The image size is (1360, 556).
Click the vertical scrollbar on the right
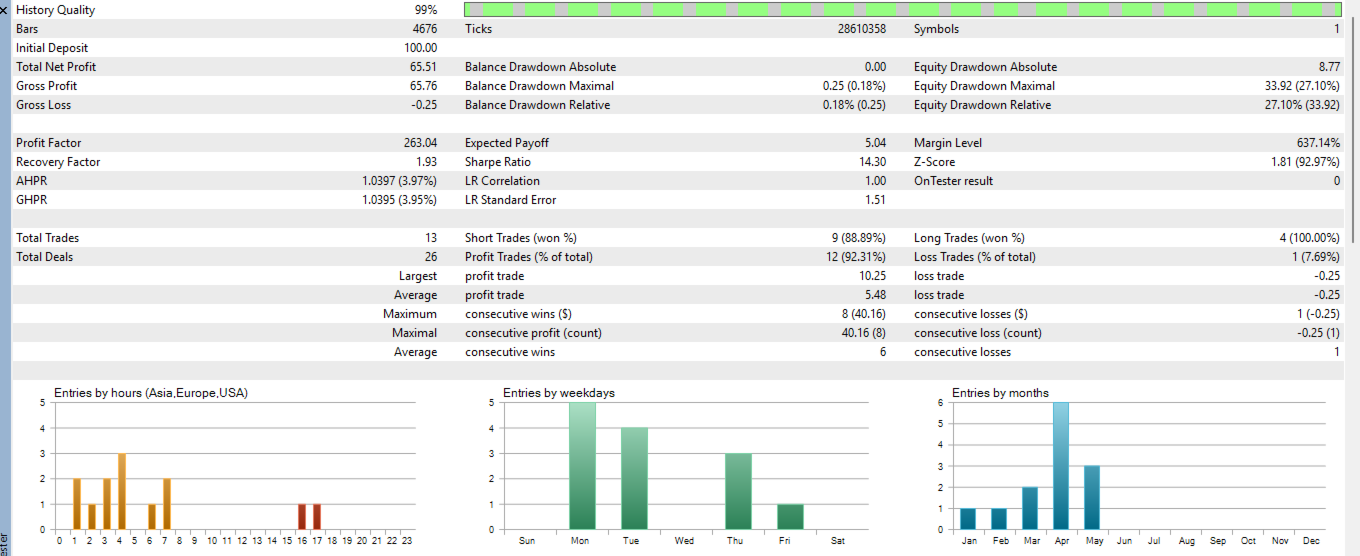(1351, 120)
